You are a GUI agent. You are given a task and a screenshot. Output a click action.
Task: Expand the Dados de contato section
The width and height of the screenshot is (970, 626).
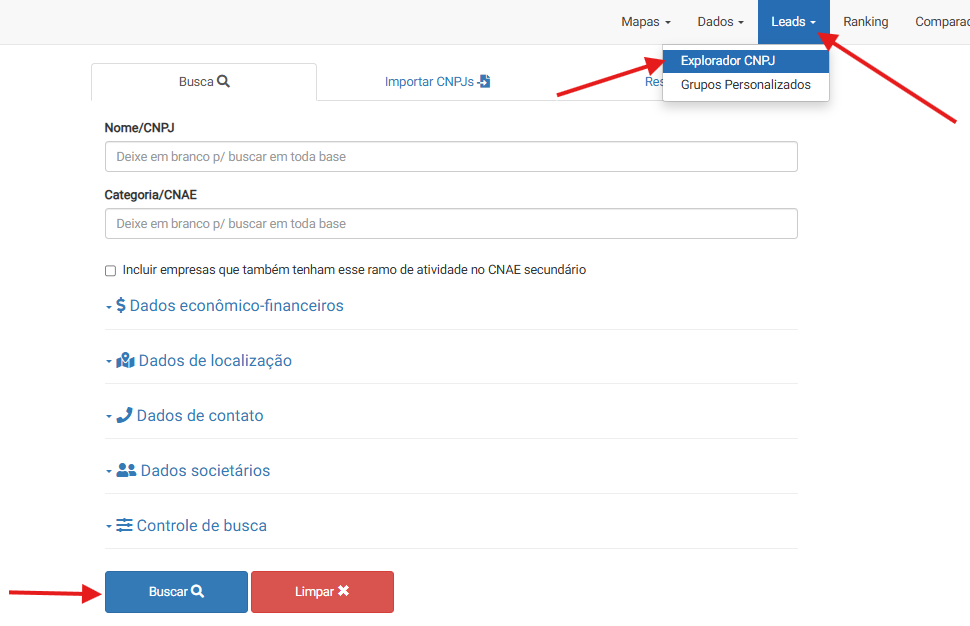200,416
